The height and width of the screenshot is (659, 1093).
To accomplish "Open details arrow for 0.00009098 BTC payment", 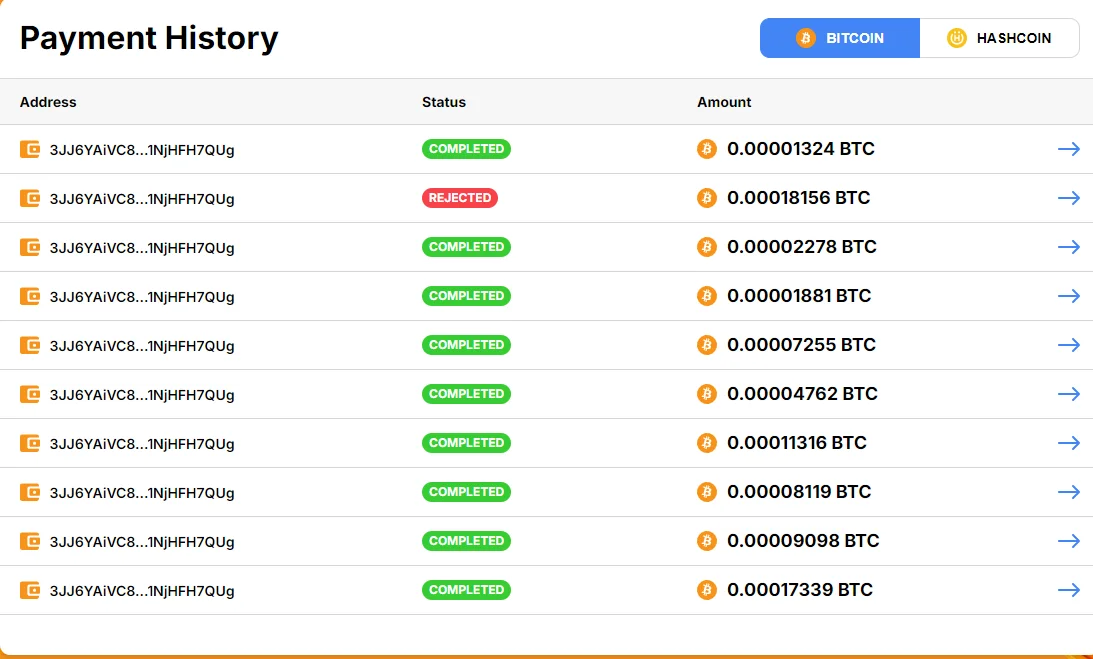I will (1069, 540).
